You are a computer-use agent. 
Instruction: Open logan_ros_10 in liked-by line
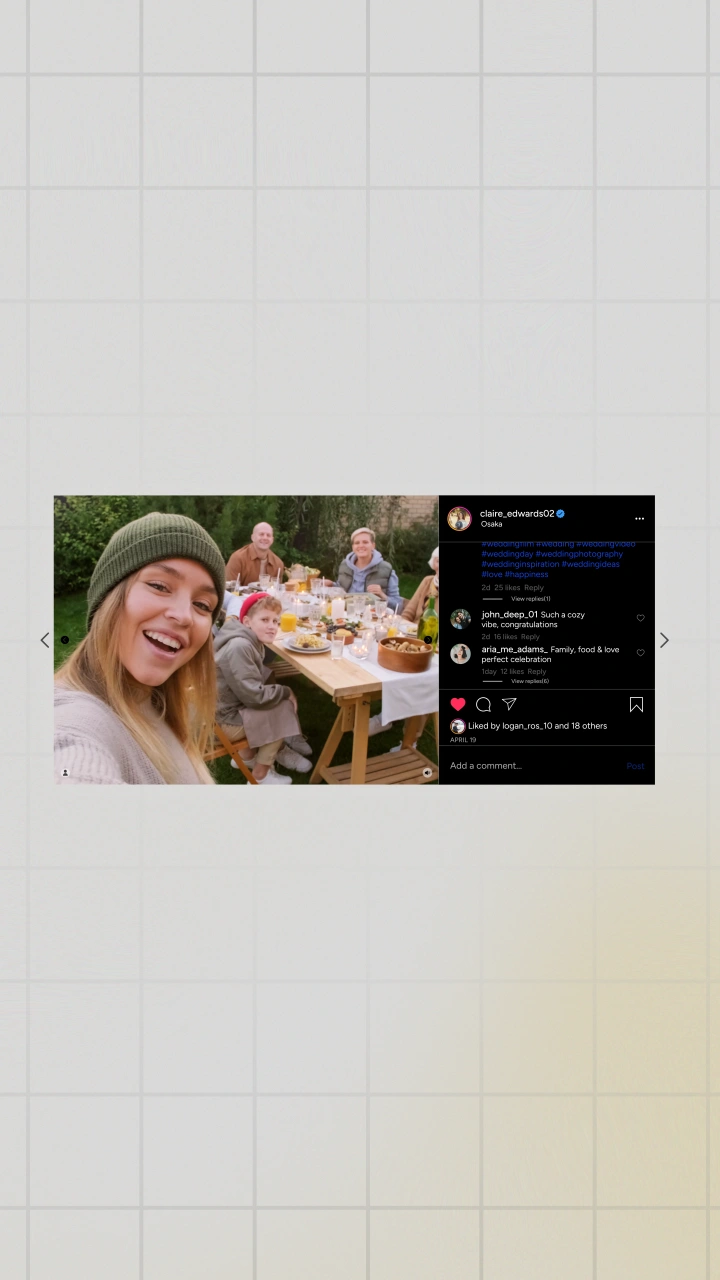(x=527, y=726)
